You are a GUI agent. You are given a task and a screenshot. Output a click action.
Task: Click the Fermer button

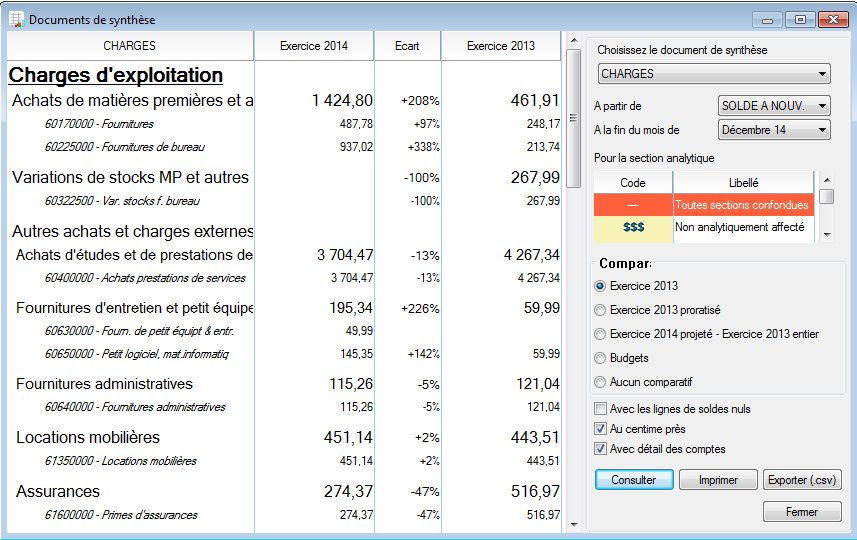point(802,512)
